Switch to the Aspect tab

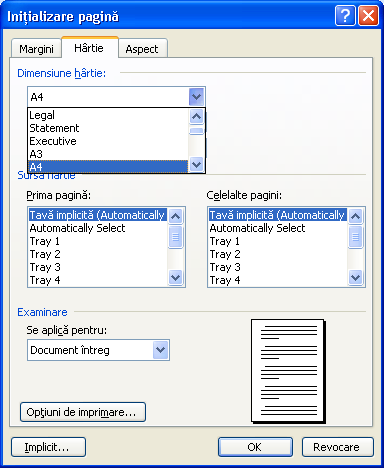[142, 49]
